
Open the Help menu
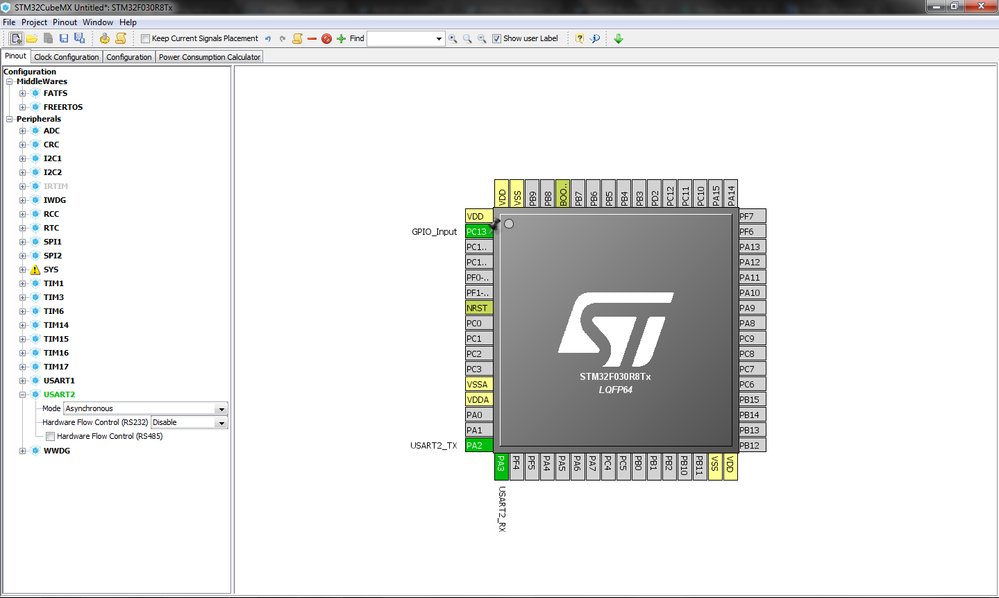click(x=128, y=22)
